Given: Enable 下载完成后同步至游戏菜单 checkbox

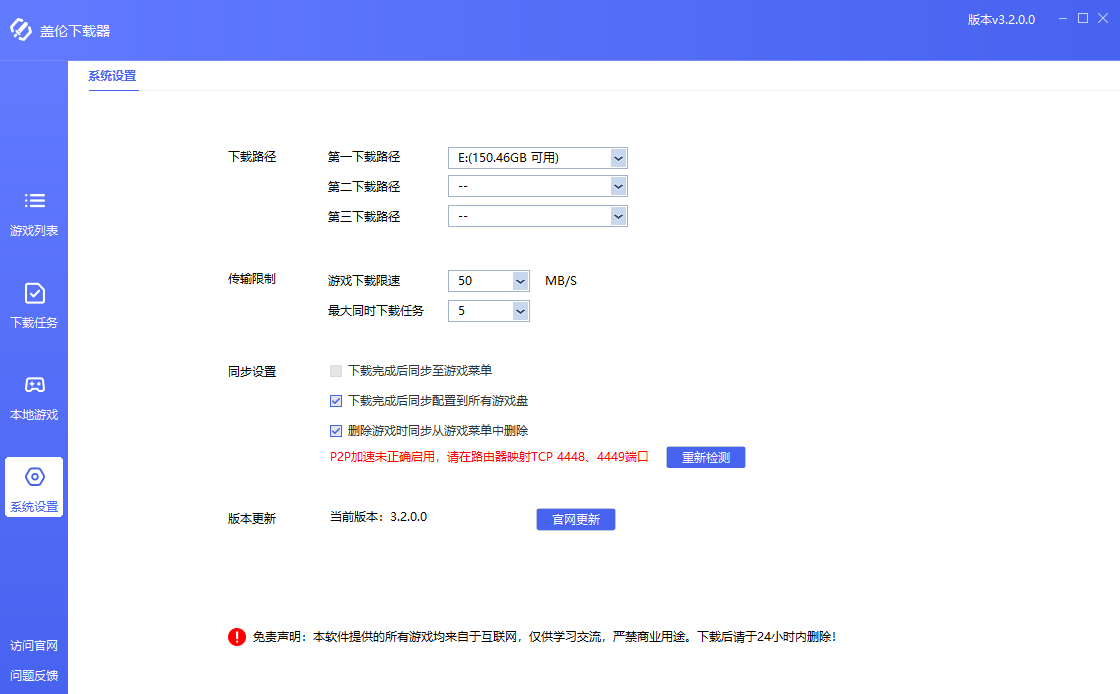Looking at the screenshot, I should coord(335,371).
